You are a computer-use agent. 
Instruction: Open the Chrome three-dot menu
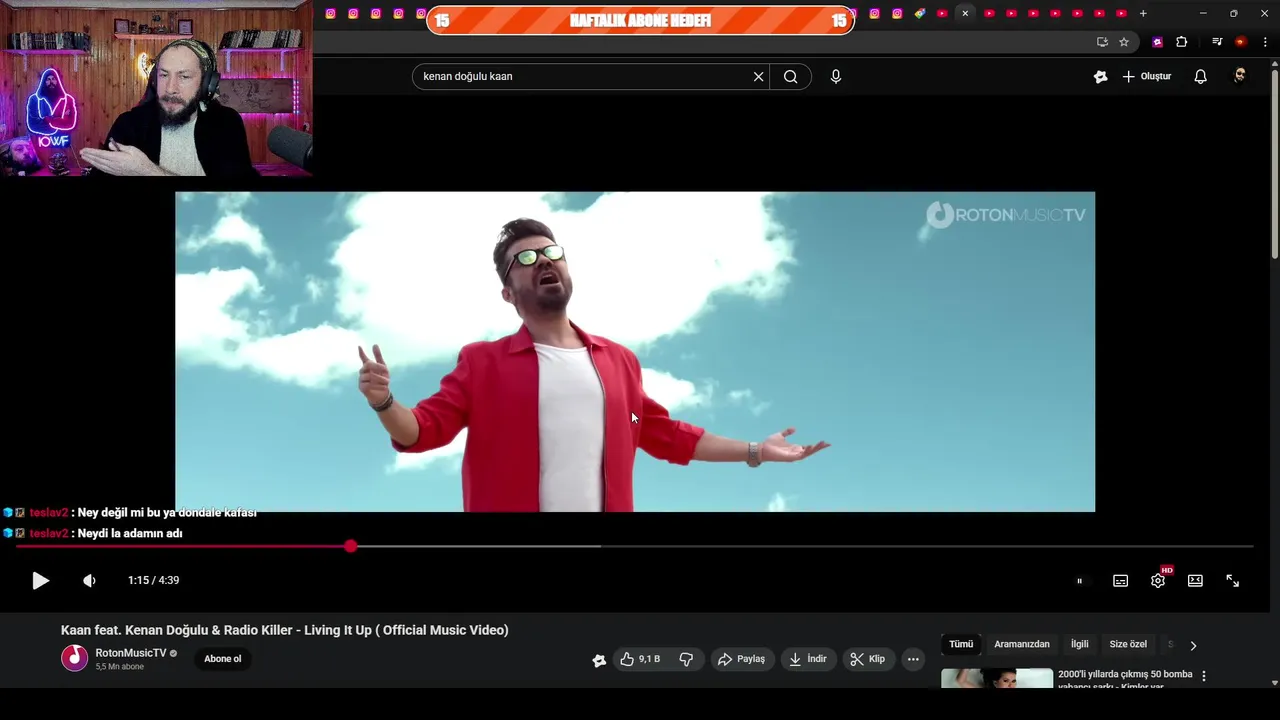[x=1265, y=42]
